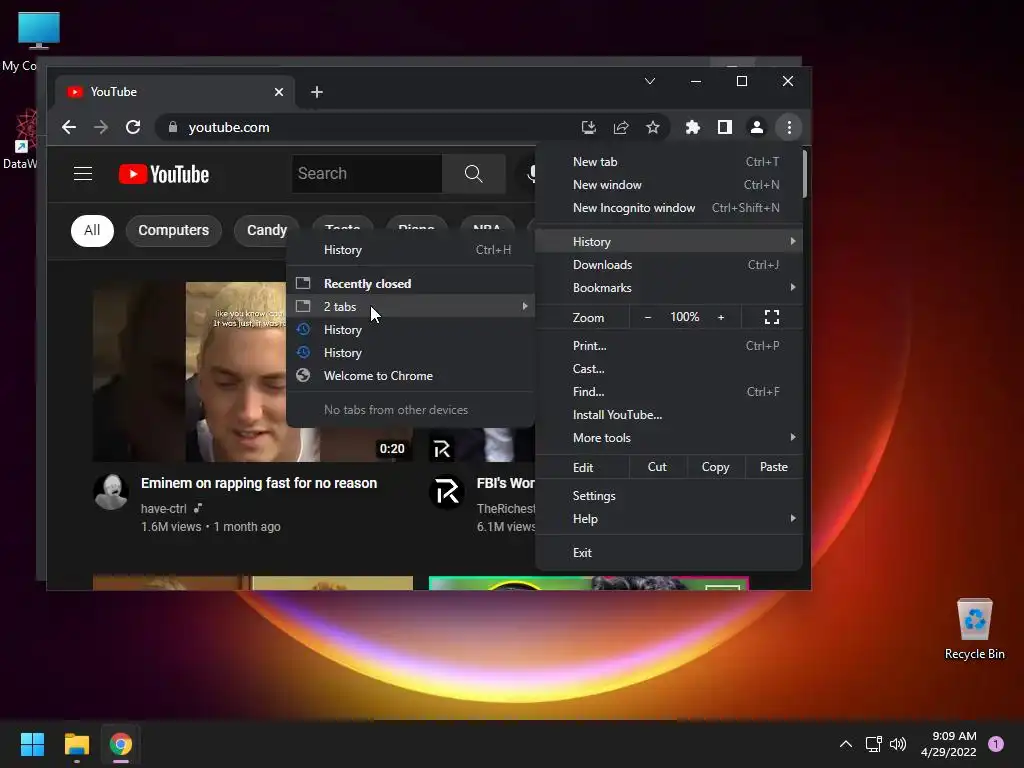Toggle the Chrome side panel icon

pos(725,127)
